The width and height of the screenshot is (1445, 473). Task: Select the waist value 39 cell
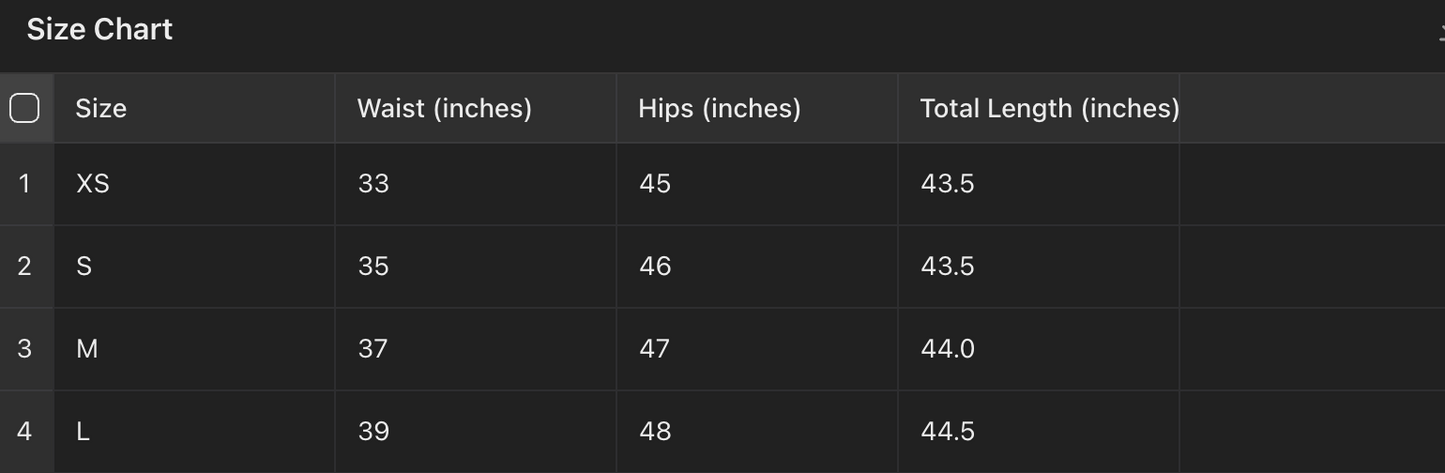tap(373, 431)
